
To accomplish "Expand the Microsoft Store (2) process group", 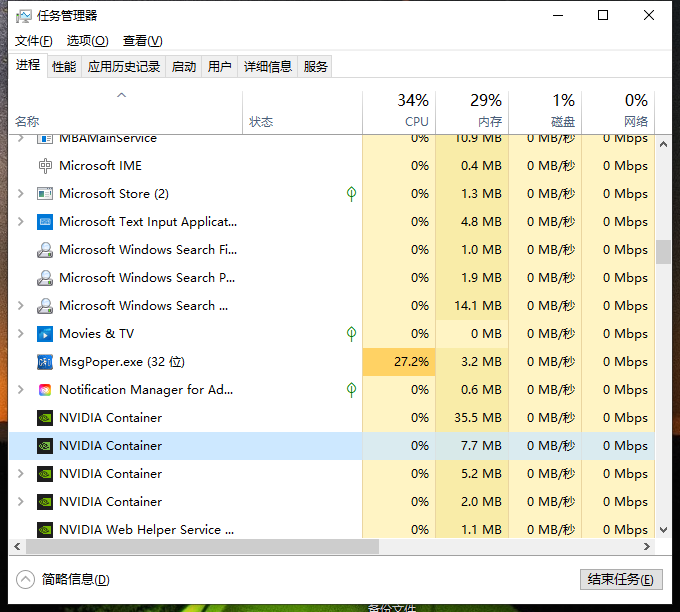I will click(20, 193).
